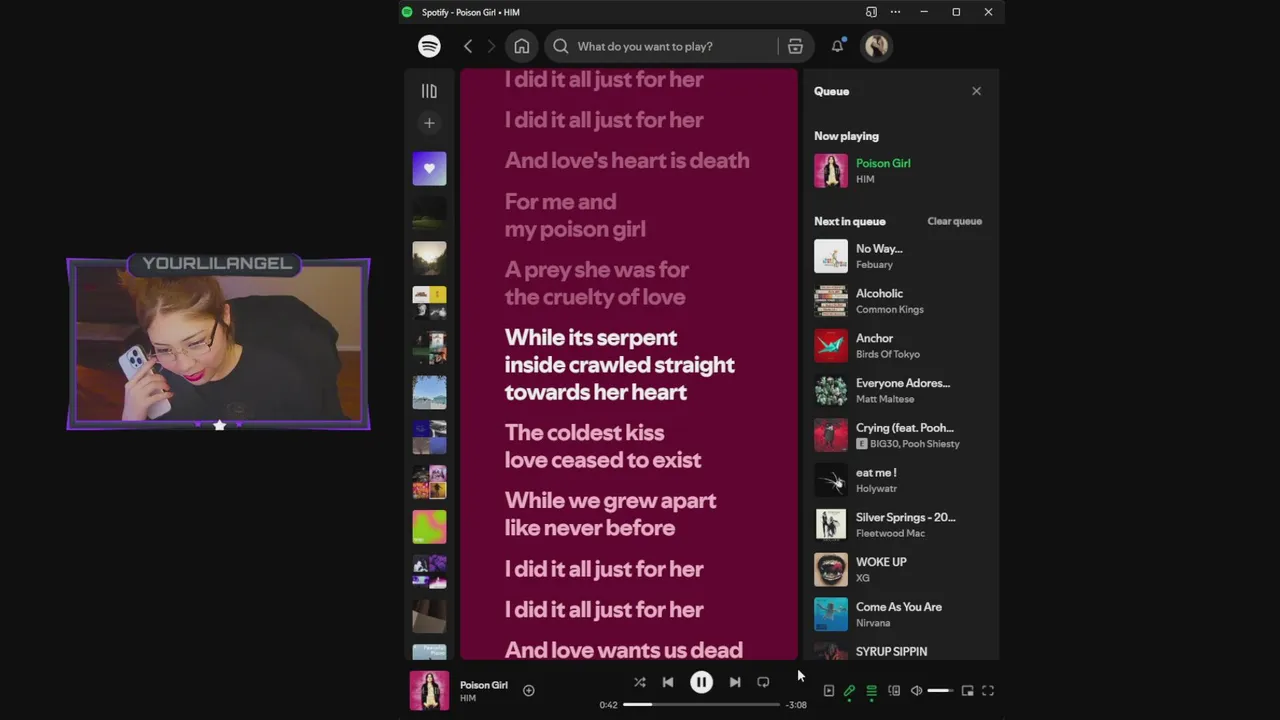
Task: Toggle the lyrics microphone icon
Action: tap(850, 691)
